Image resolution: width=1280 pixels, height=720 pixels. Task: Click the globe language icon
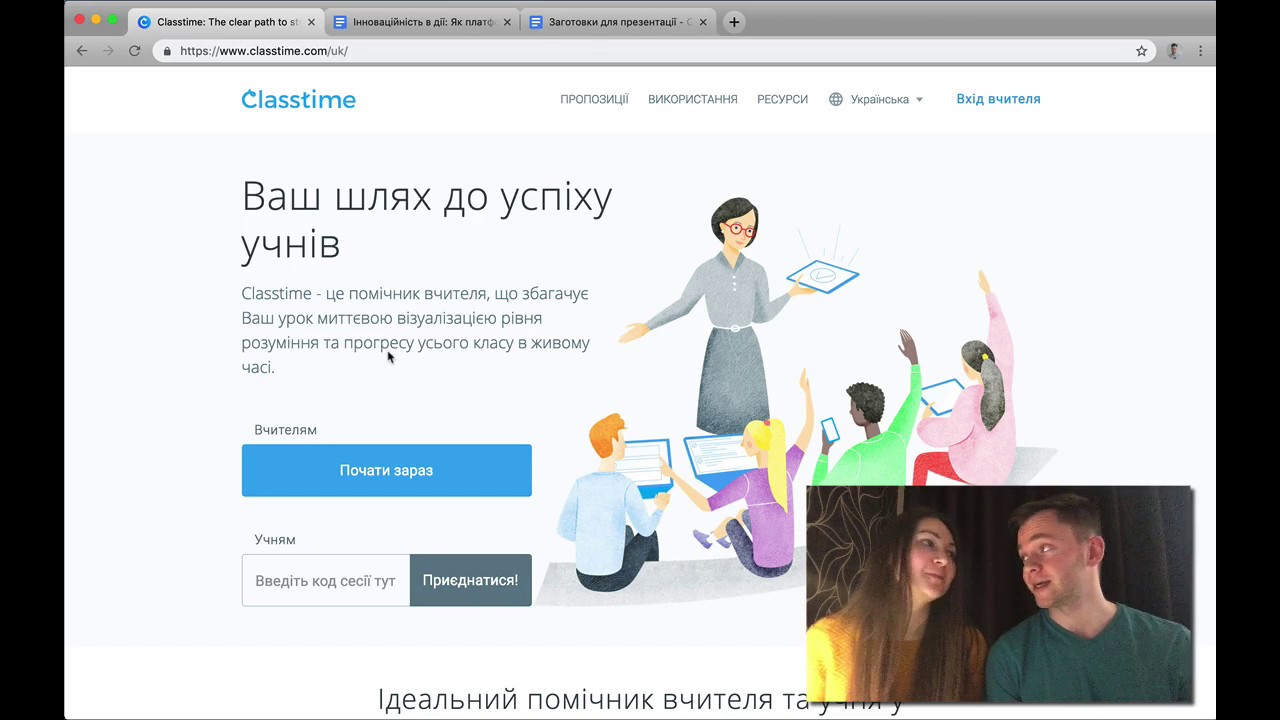[836, 99]
